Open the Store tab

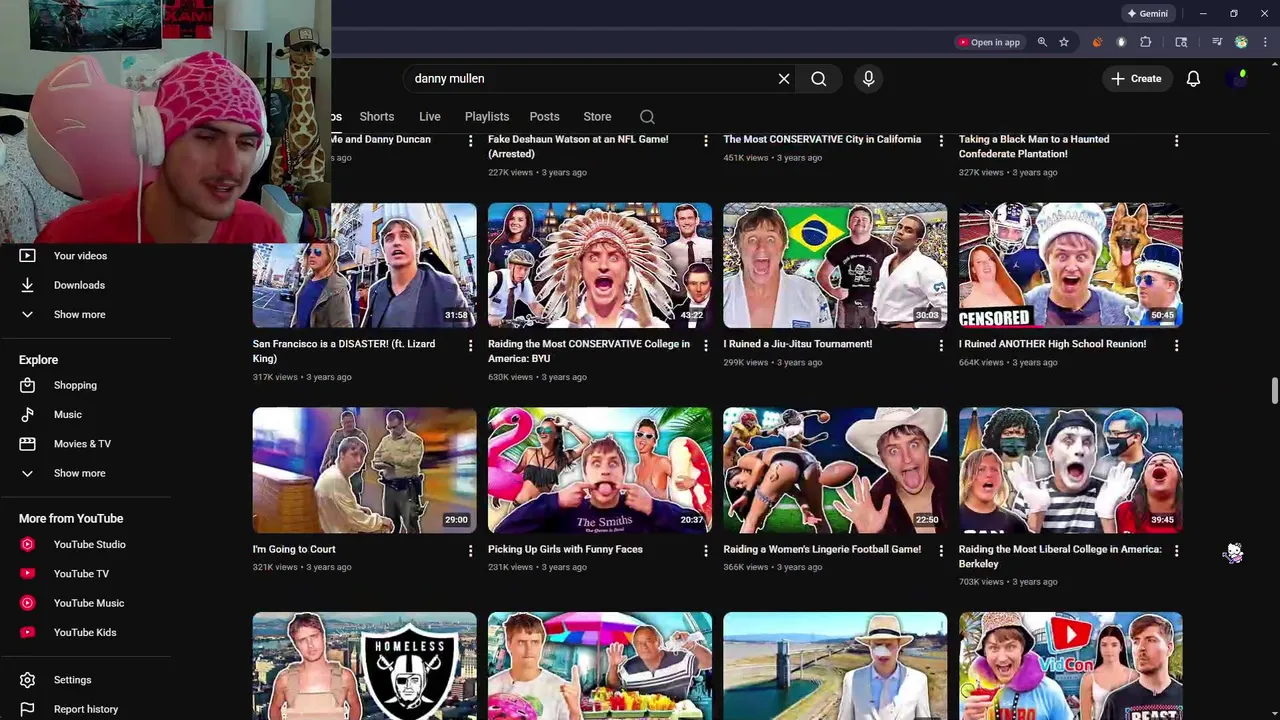(597, 117)
